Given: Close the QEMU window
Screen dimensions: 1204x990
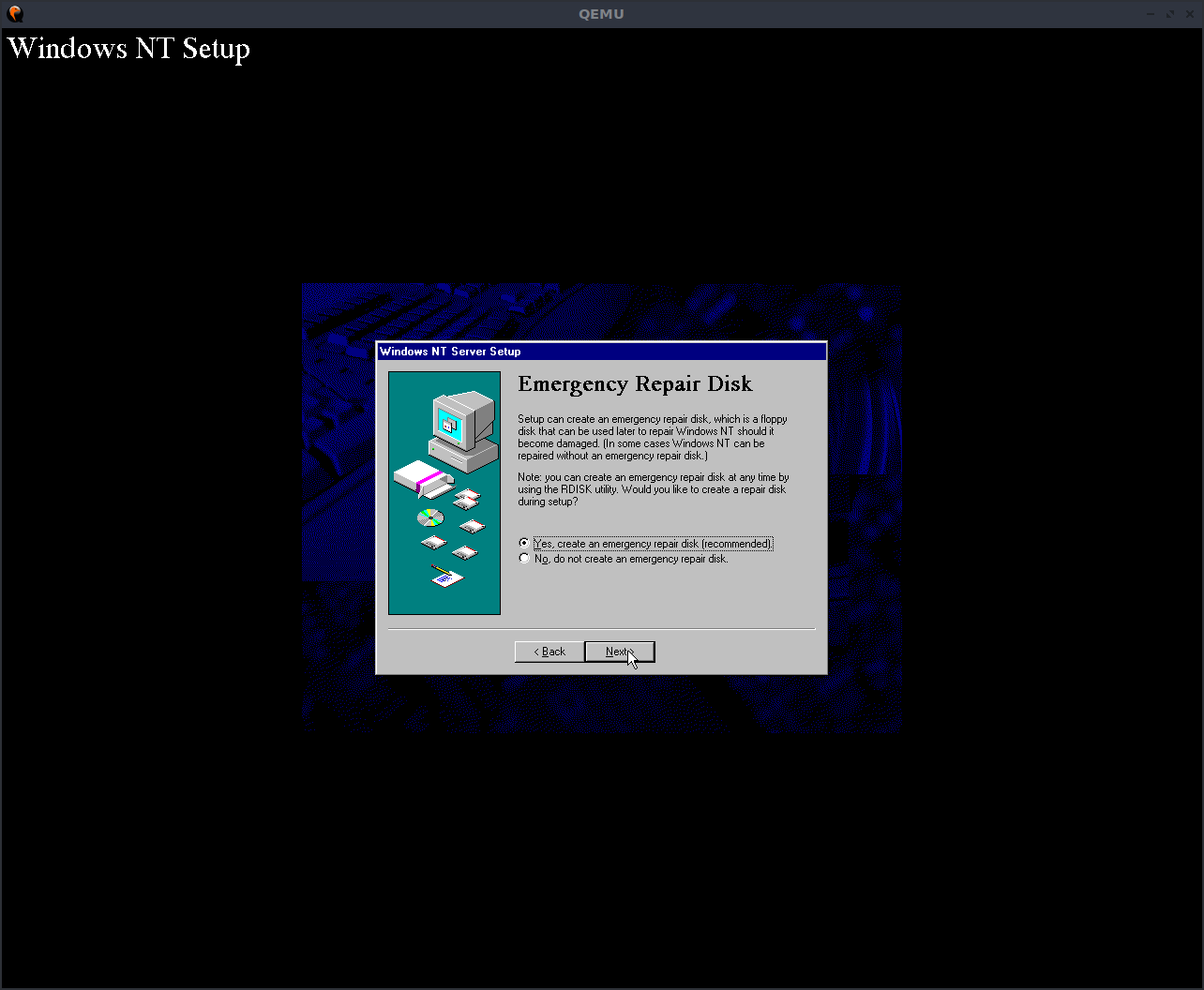Looking at the screenshot, I should coord(1189,14).
